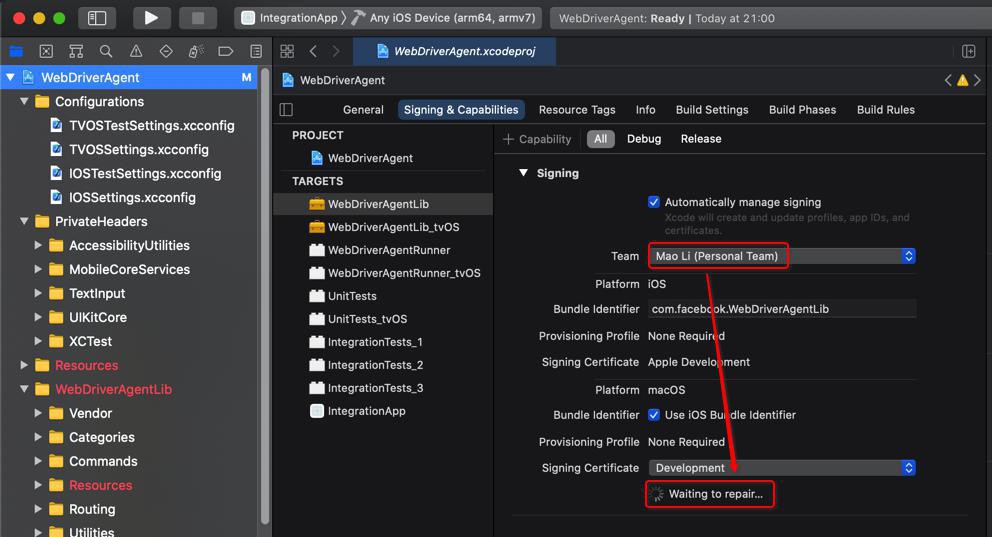Toggle Use iOS Bundle Identifier checkbox
This screenshot has height=537, width=992.
[654, 415]
